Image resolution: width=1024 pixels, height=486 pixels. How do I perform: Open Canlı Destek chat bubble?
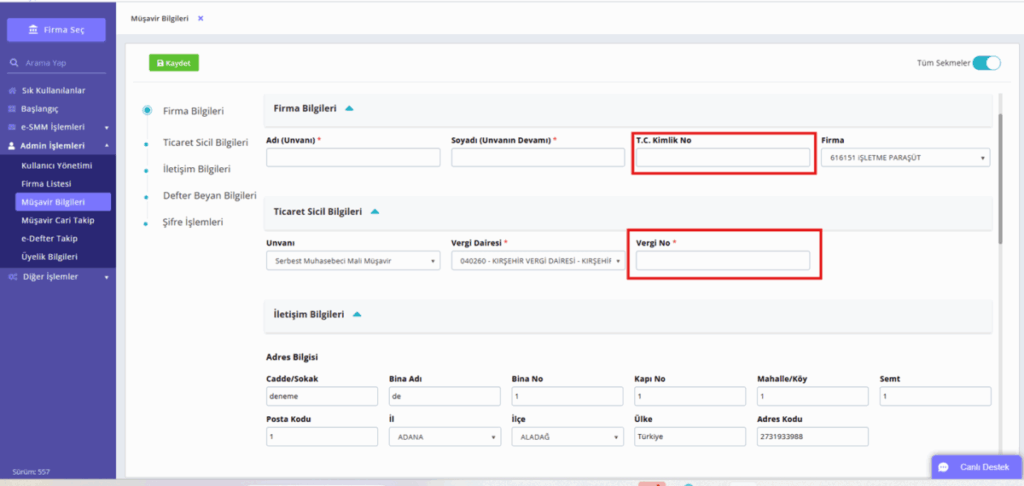click(943, 468)
